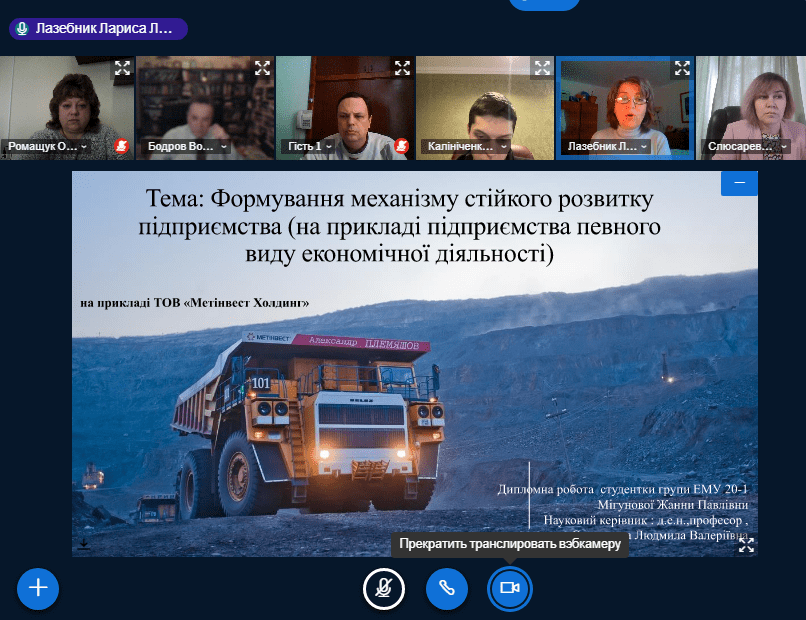Click talking indicator Лазебник Лариса Л...
806x620 pixels.
tap(98, 29)
